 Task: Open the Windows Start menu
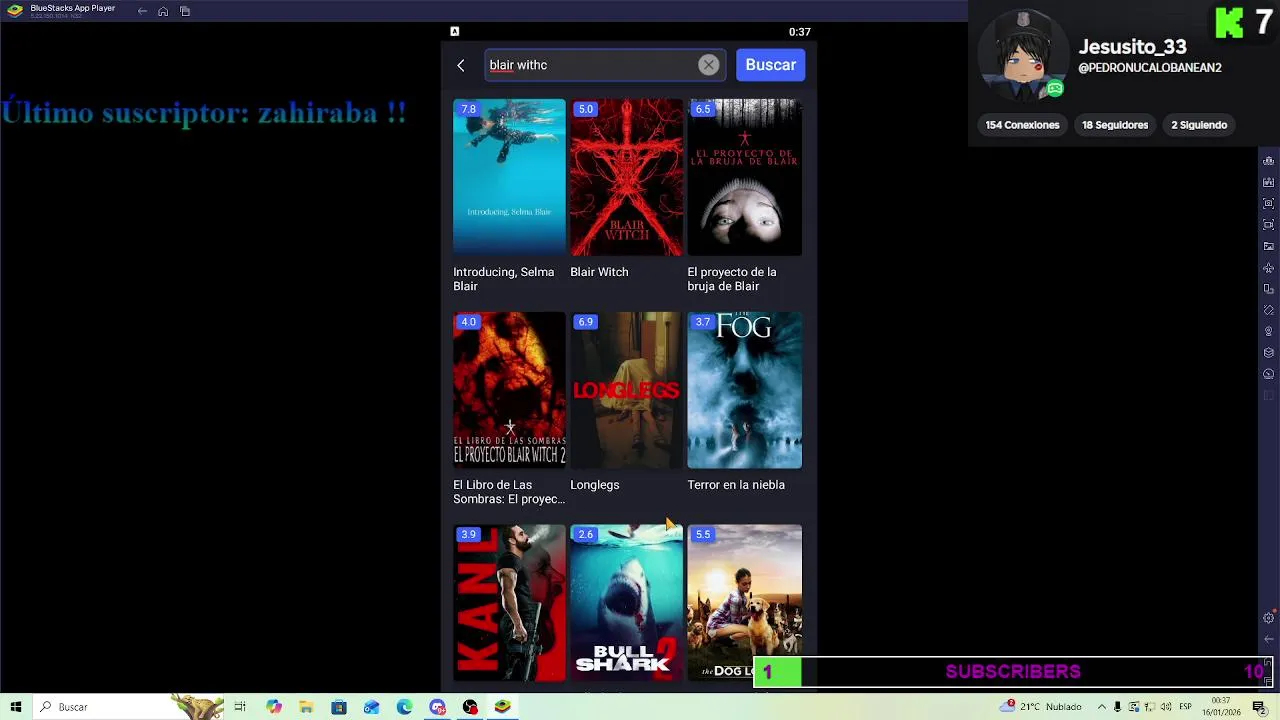click(x=15, y=707)
